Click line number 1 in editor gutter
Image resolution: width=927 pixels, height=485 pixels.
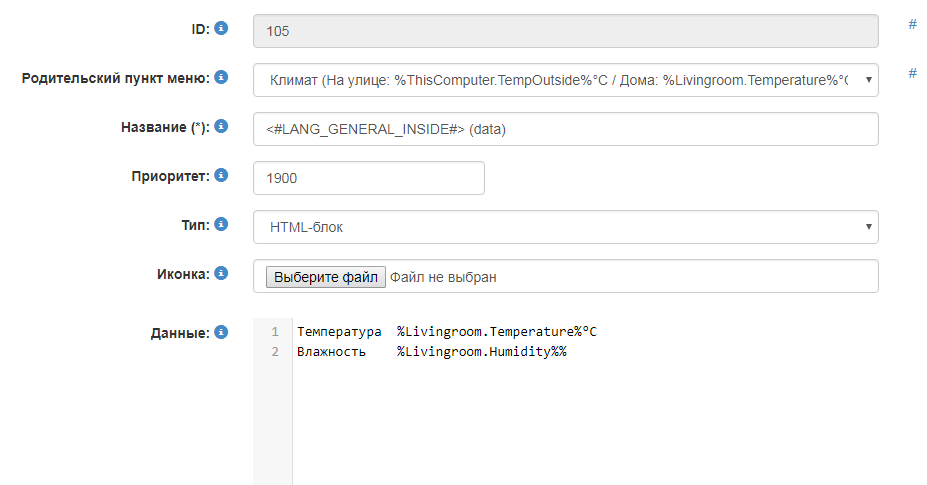(274, 332)
